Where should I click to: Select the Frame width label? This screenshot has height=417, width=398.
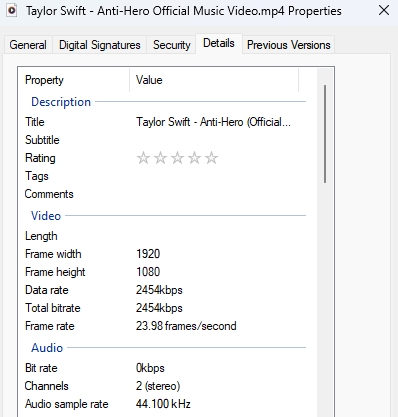click(53, 254)
